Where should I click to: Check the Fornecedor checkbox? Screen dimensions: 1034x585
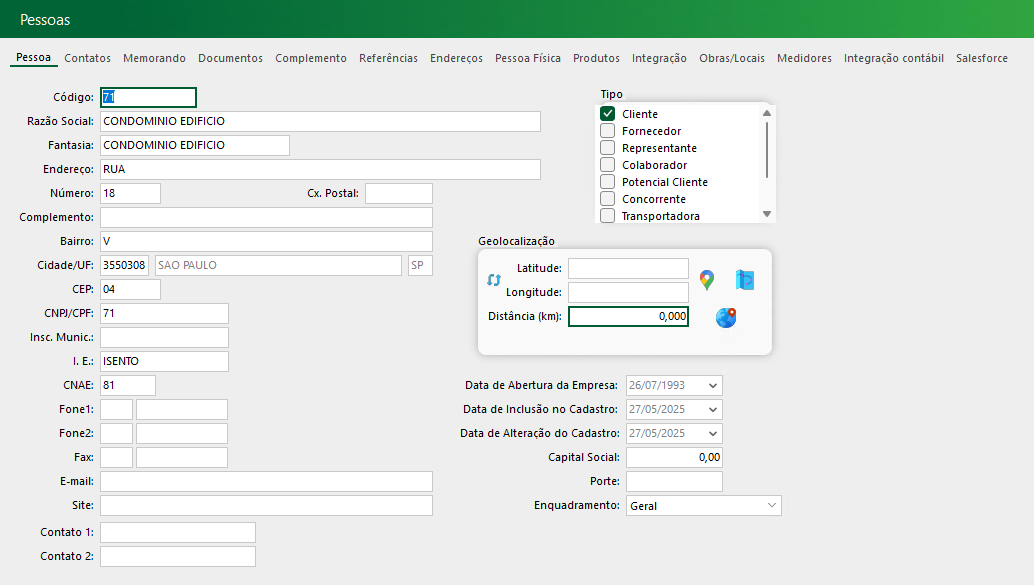click(607, 131)
